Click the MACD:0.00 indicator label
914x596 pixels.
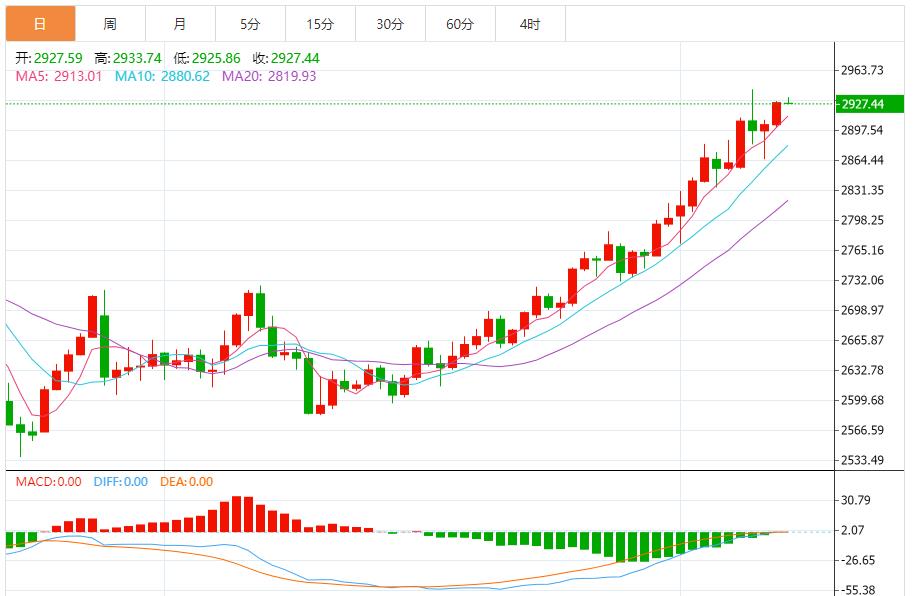48,482
